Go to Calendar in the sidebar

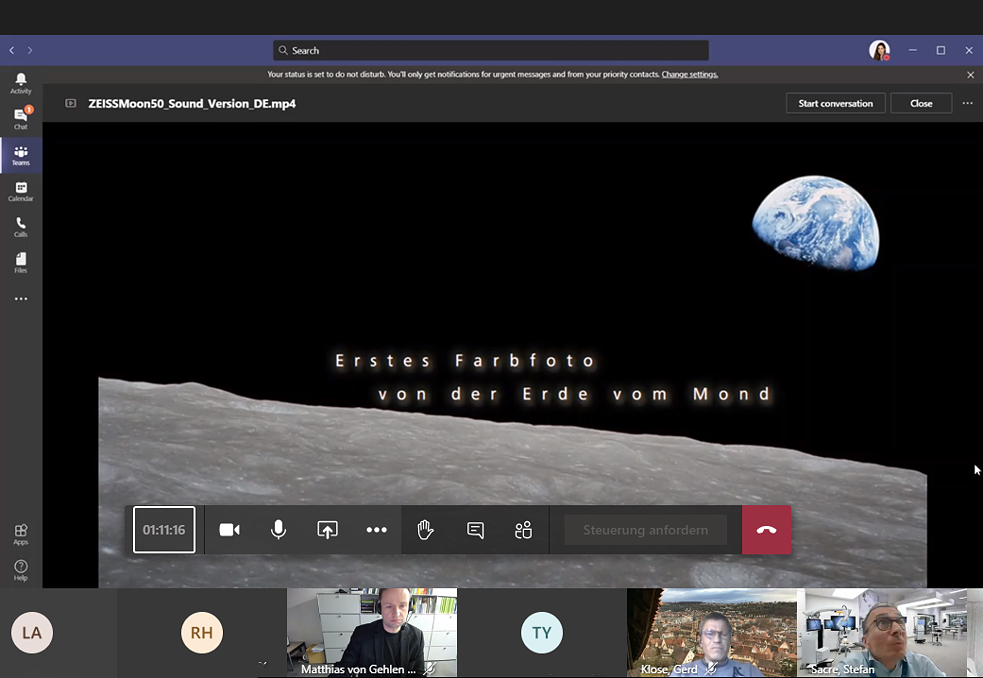coord(21,190)
